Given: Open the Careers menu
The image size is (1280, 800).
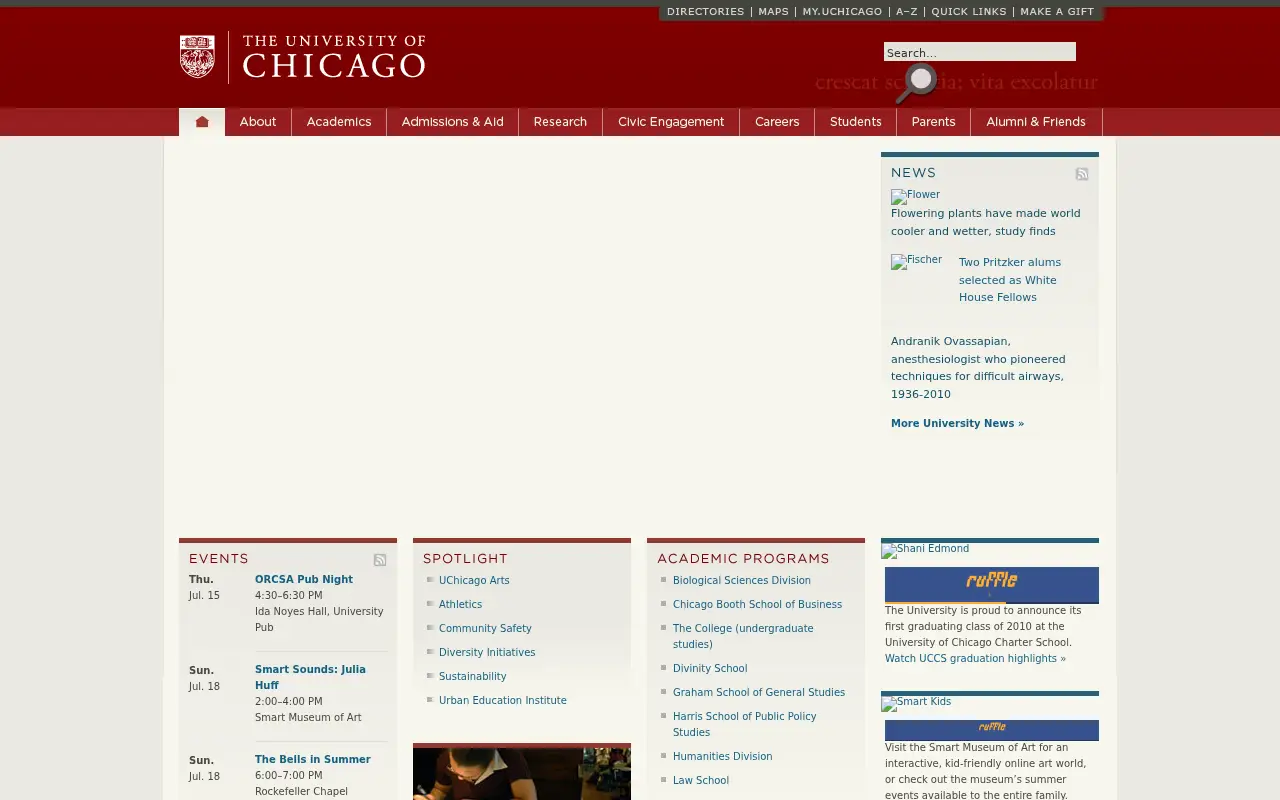Looking at the screenshot, I should click(x=777, y=122).
